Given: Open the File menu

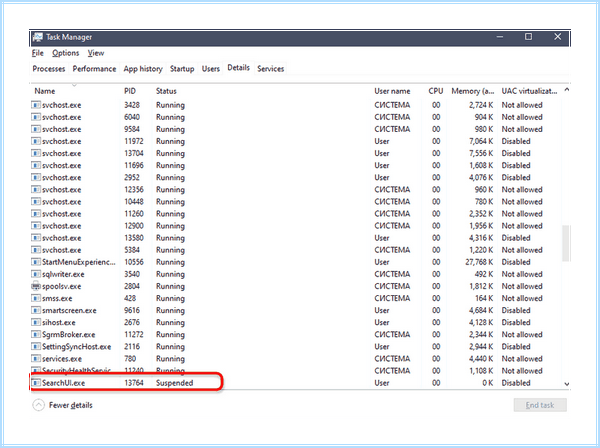Looking at the screenshot, I should click(38, 53).
